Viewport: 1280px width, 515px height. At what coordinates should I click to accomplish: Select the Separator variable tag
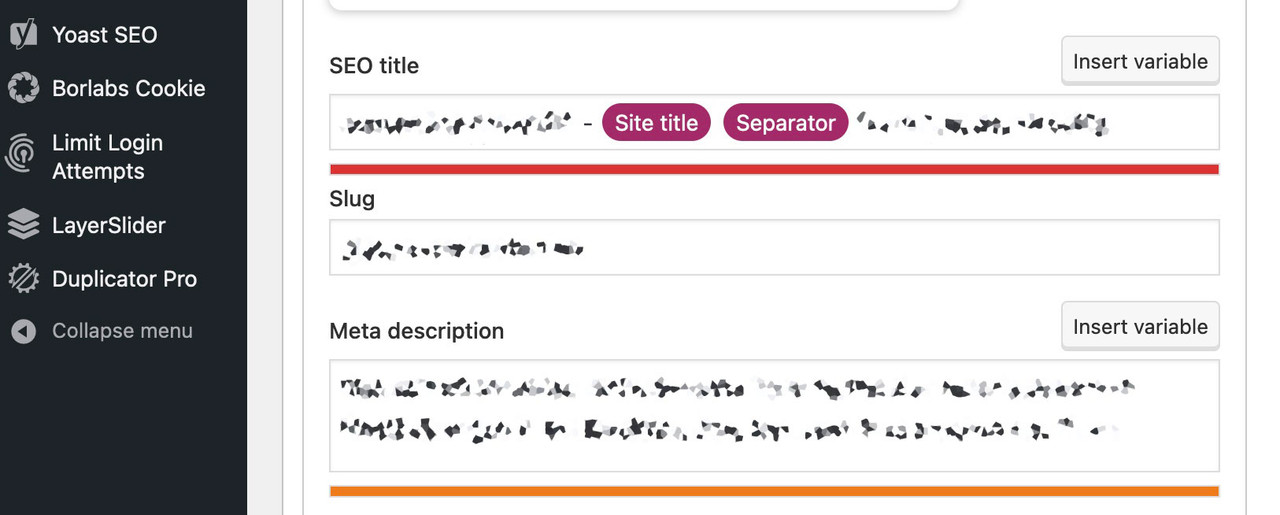(x=785, y=123)
